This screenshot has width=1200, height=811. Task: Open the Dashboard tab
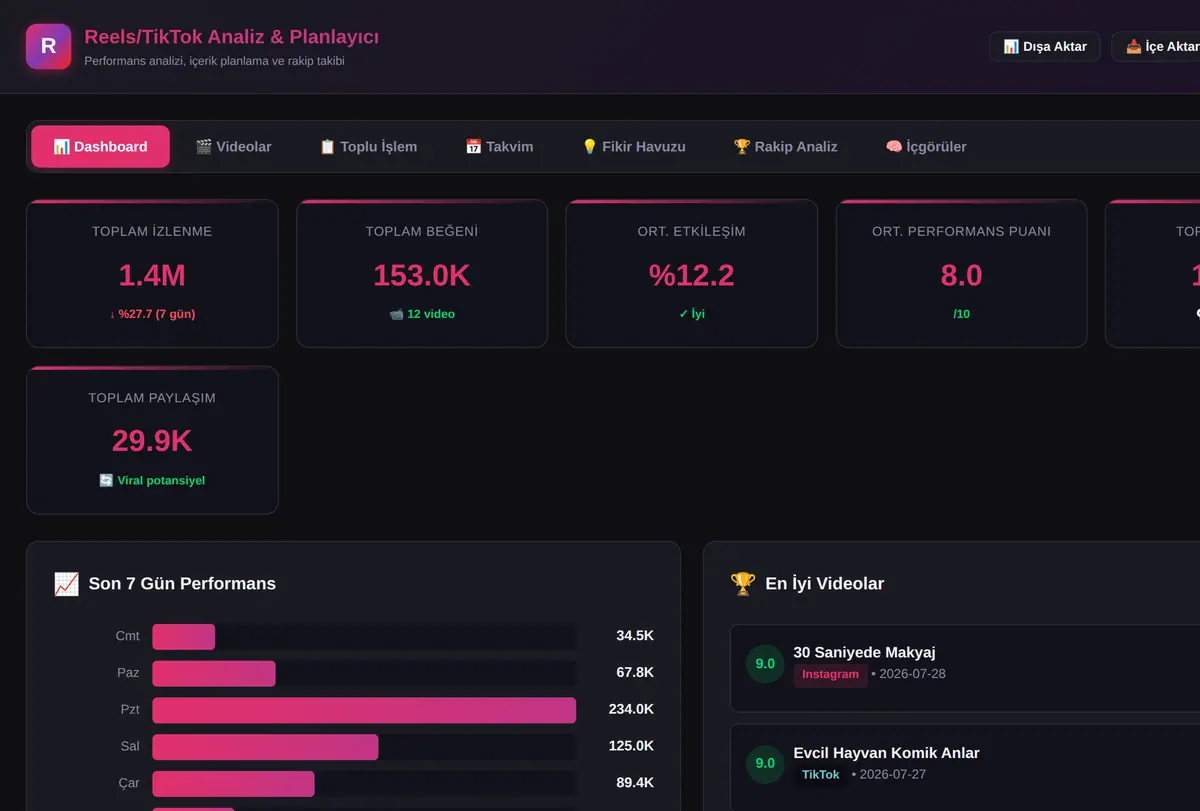(100, 147)
